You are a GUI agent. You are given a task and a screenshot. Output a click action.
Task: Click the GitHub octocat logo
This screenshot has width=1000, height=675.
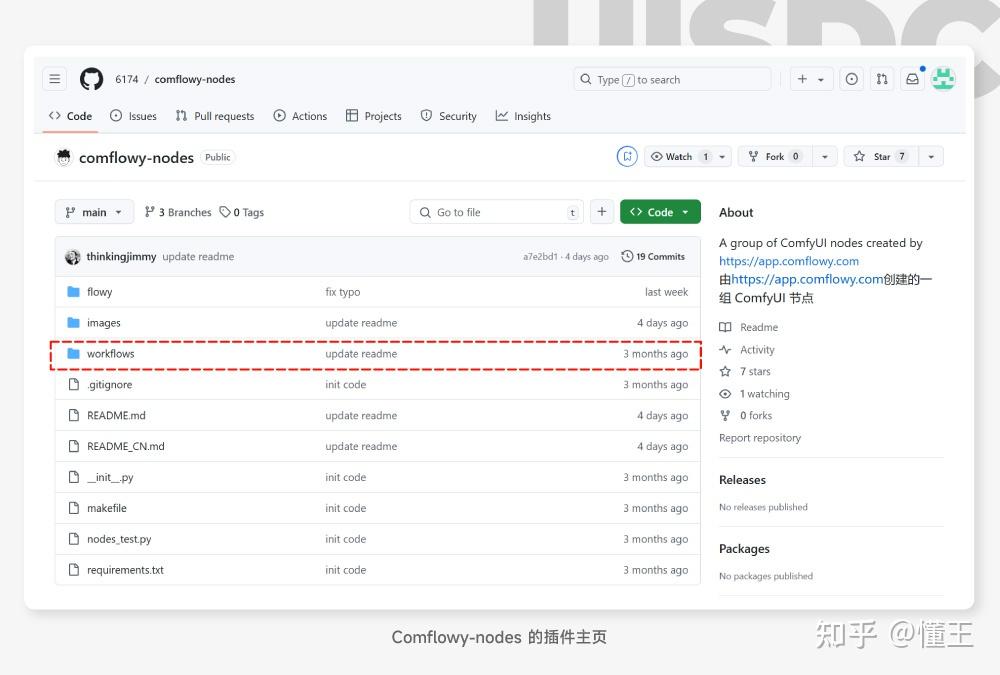[91, 78]
